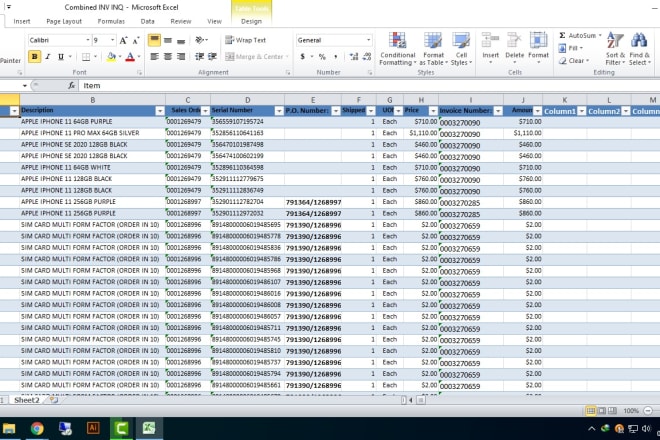Screen dimensions: 660x440
Task: Open Font Color dropdown arrow
Action: point(139,56)
